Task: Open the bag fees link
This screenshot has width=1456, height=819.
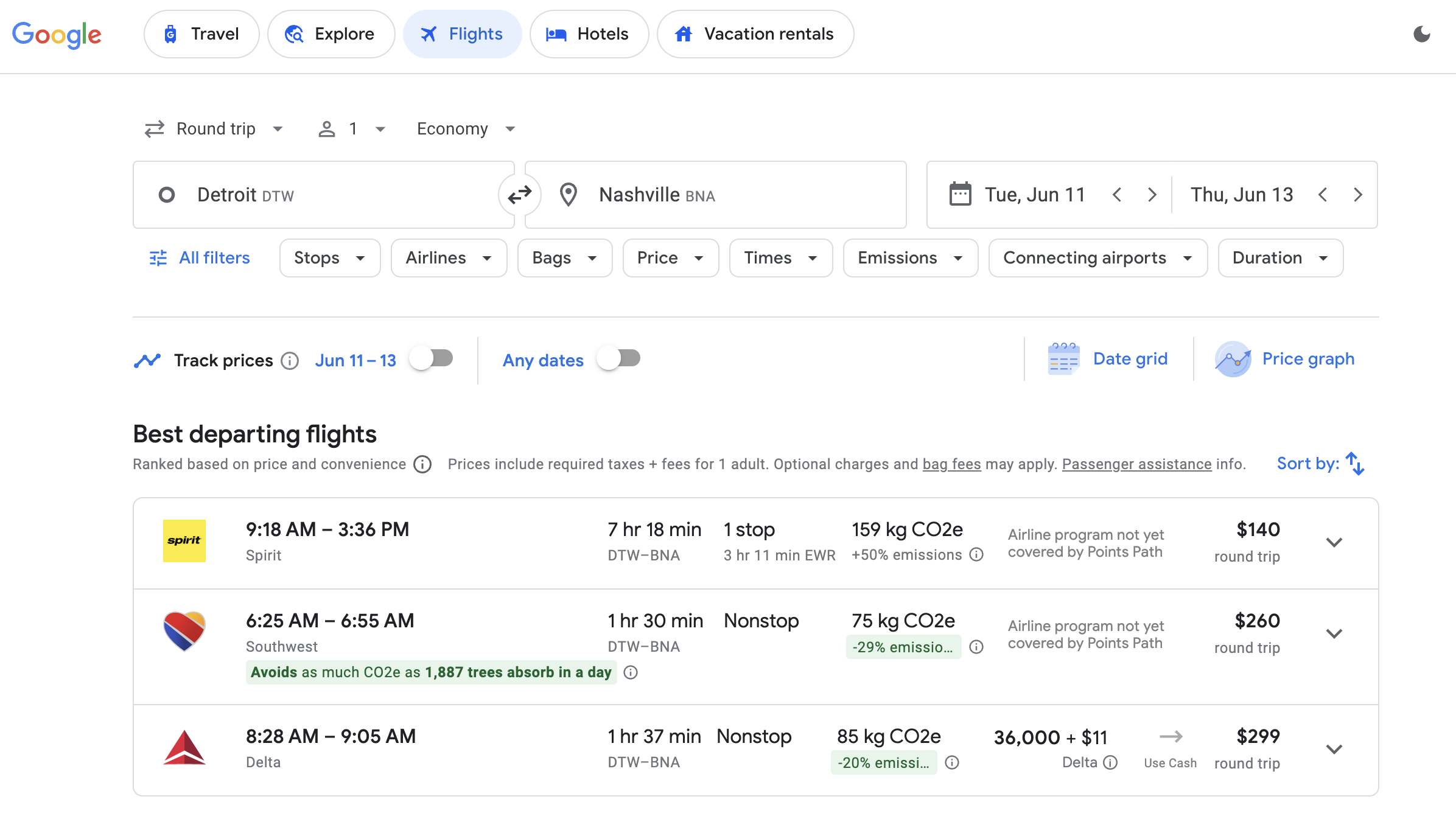Action: 952,464
